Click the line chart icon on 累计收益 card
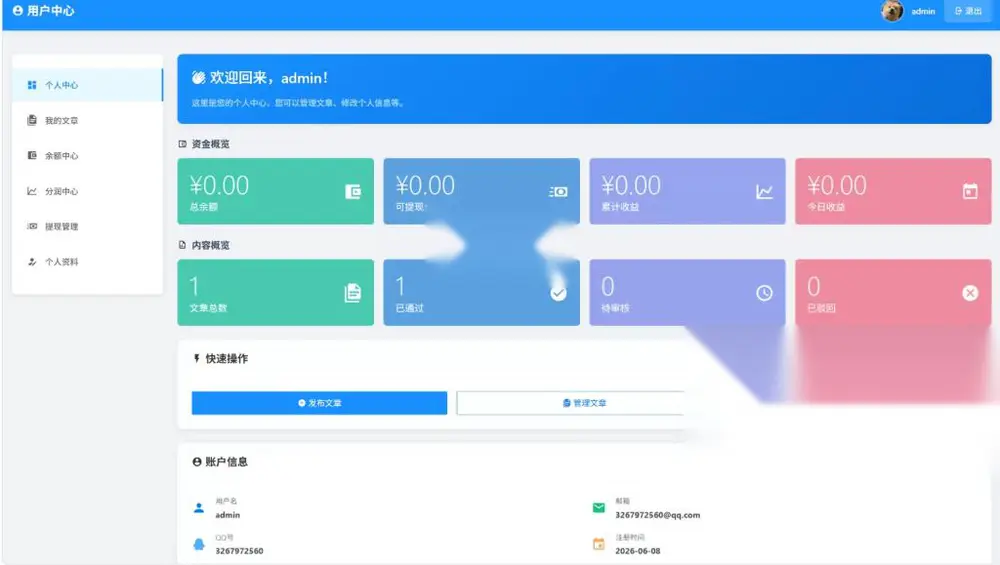Screen dimensions: 1000x565 click(764, 191)
